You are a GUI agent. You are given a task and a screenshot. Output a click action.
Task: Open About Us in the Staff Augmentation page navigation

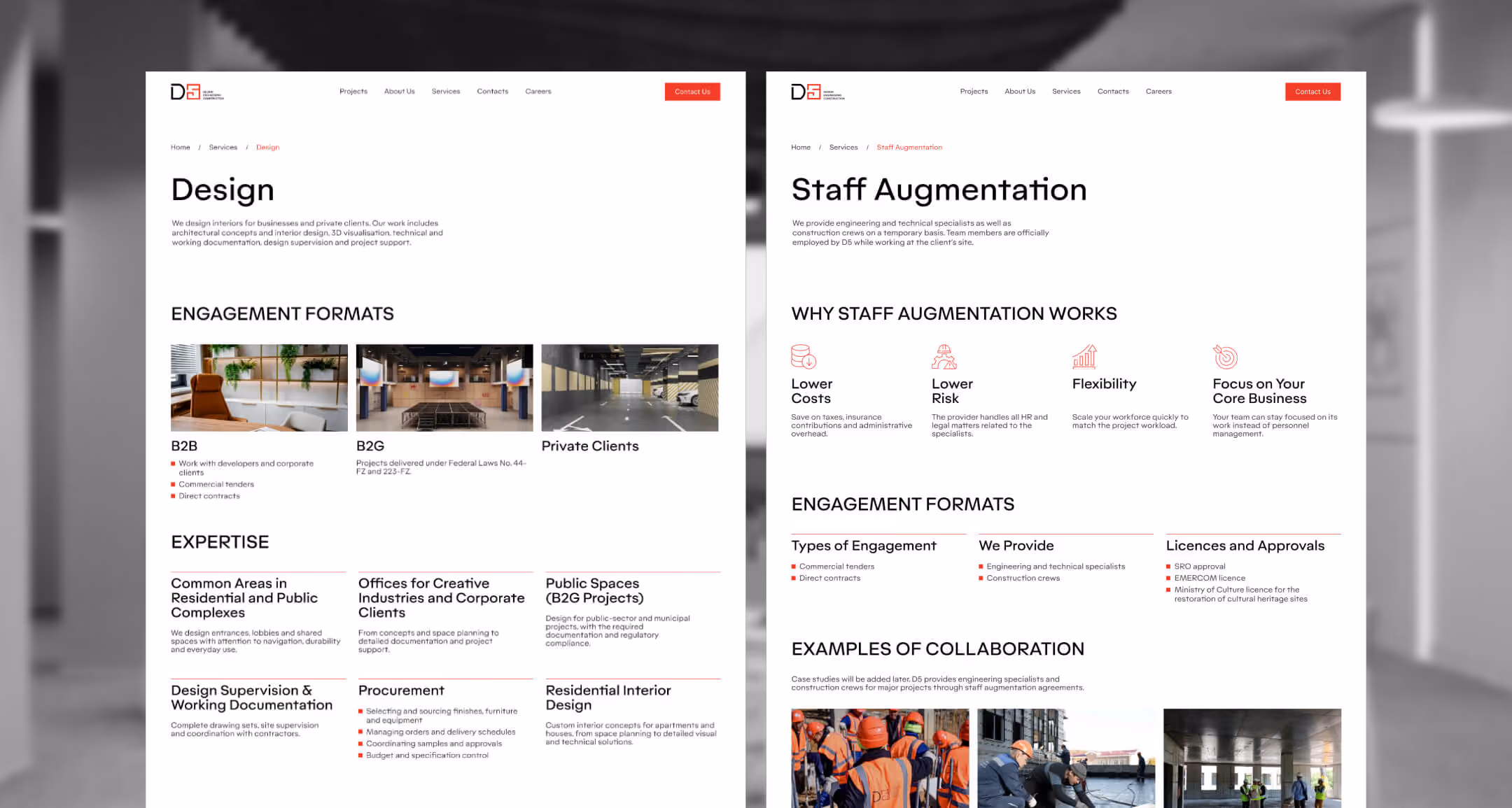pyautogui.click(x=1020, y=92)
